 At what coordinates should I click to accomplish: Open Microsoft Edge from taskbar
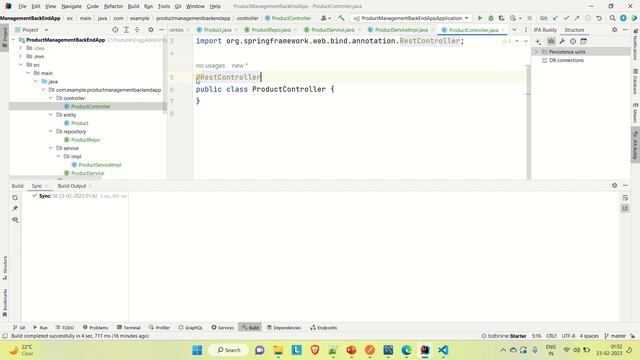click(x=407, y=350)
